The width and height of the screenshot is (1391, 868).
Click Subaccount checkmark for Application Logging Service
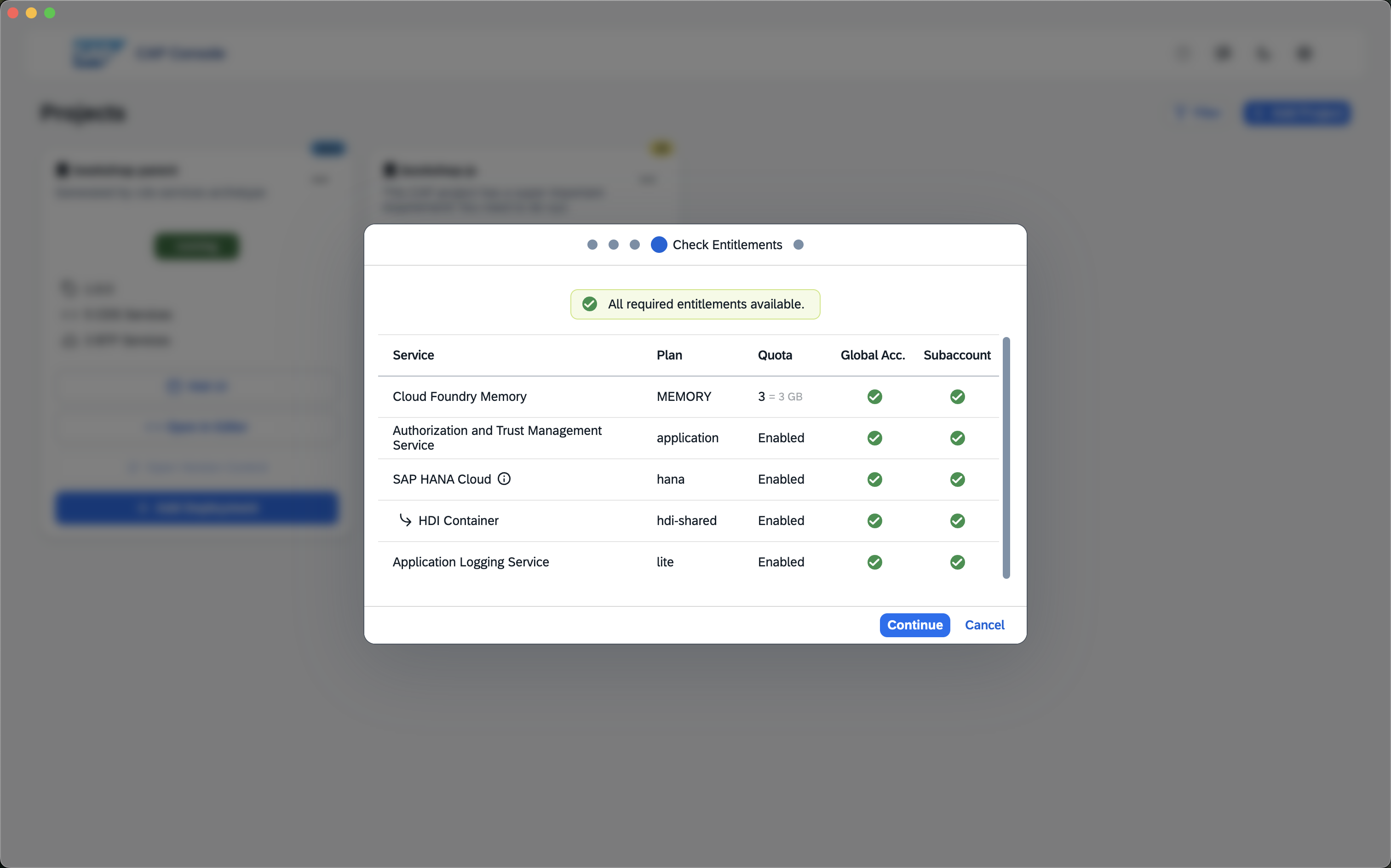[x=957, y=561]
